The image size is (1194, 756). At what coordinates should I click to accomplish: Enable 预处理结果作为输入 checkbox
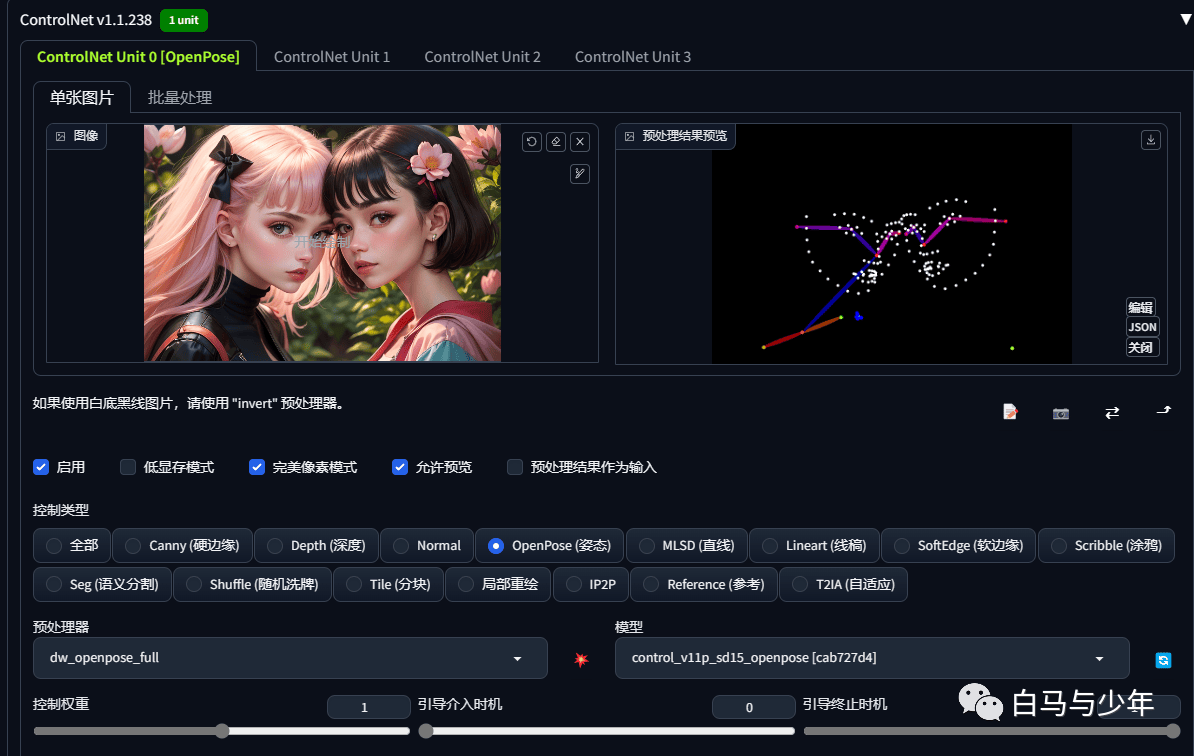pyautogui.click(x=515, y=467)
